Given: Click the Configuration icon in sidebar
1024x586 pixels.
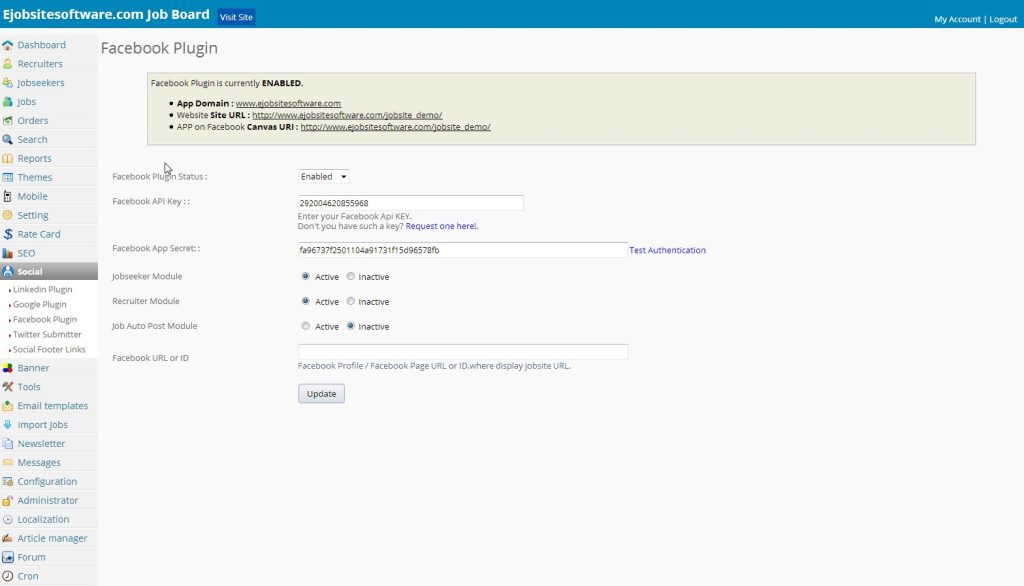Looking at the screenshot, I should tap(8, 482).
